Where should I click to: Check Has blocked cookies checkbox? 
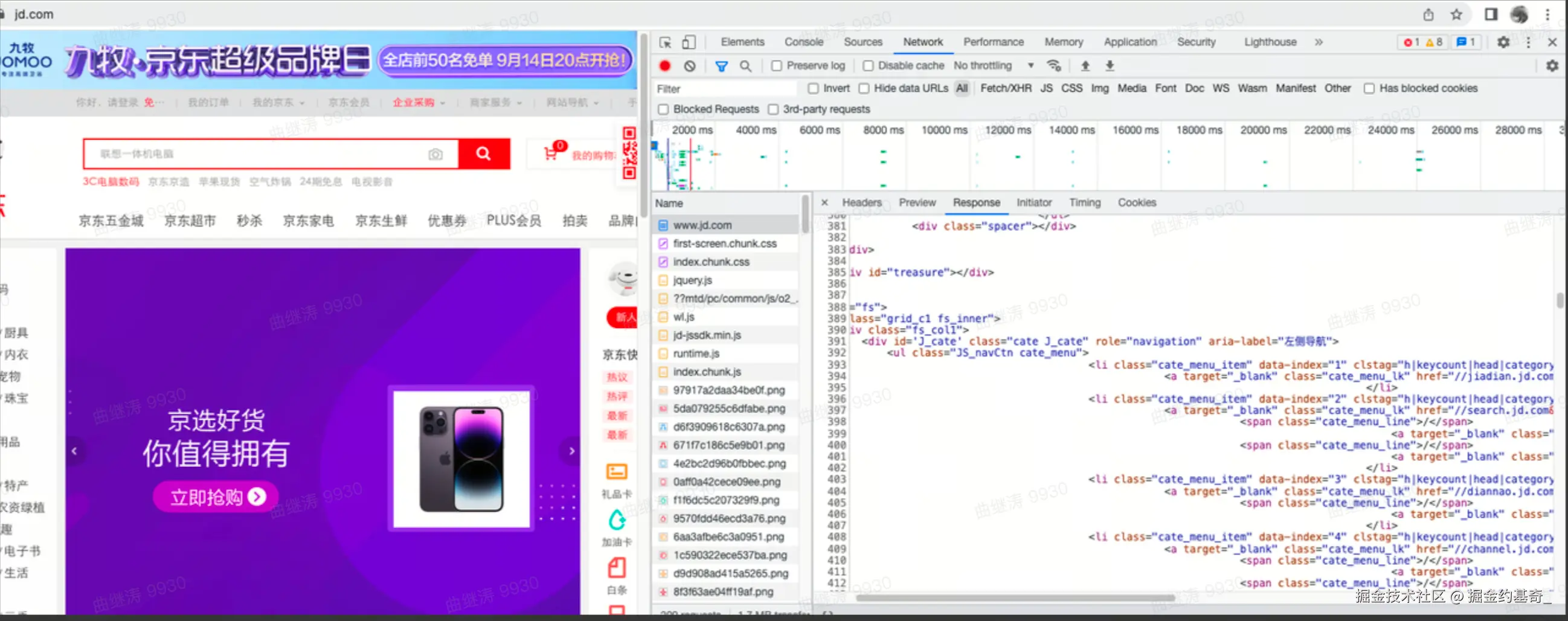[1369, 88]
